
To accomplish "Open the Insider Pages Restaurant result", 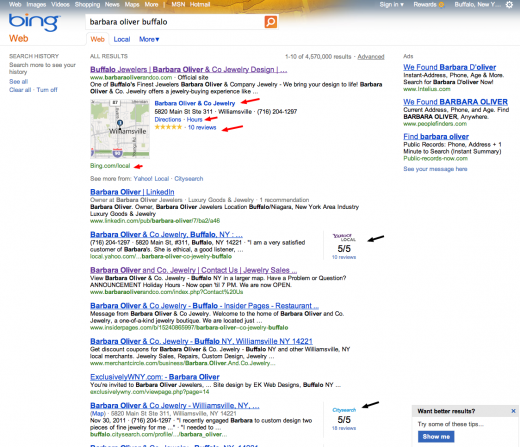I will [204, 306].
